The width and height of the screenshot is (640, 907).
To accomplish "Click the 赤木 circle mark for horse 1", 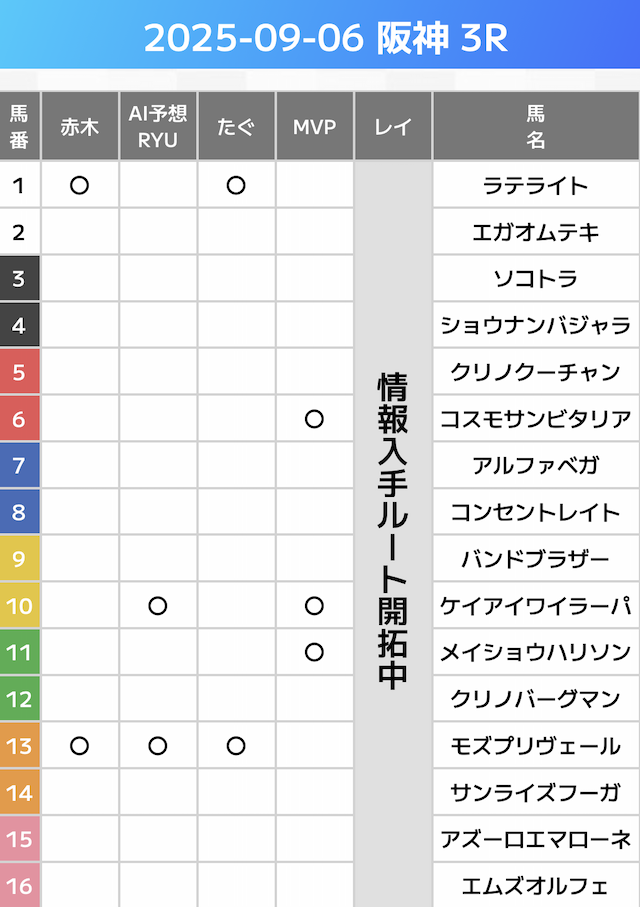I will (80, 185).
